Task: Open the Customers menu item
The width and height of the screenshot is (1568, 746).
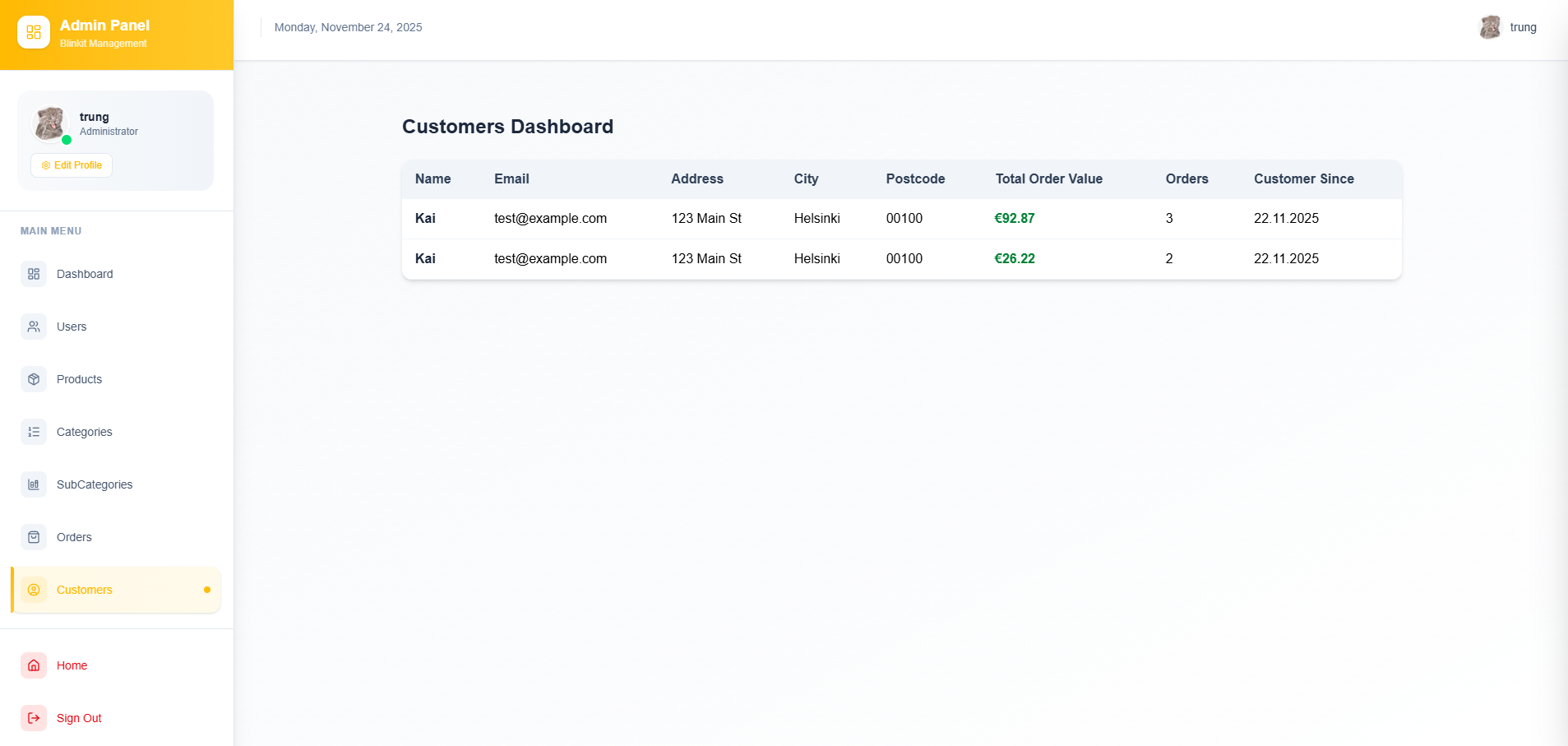Action: tap(85, 590)
